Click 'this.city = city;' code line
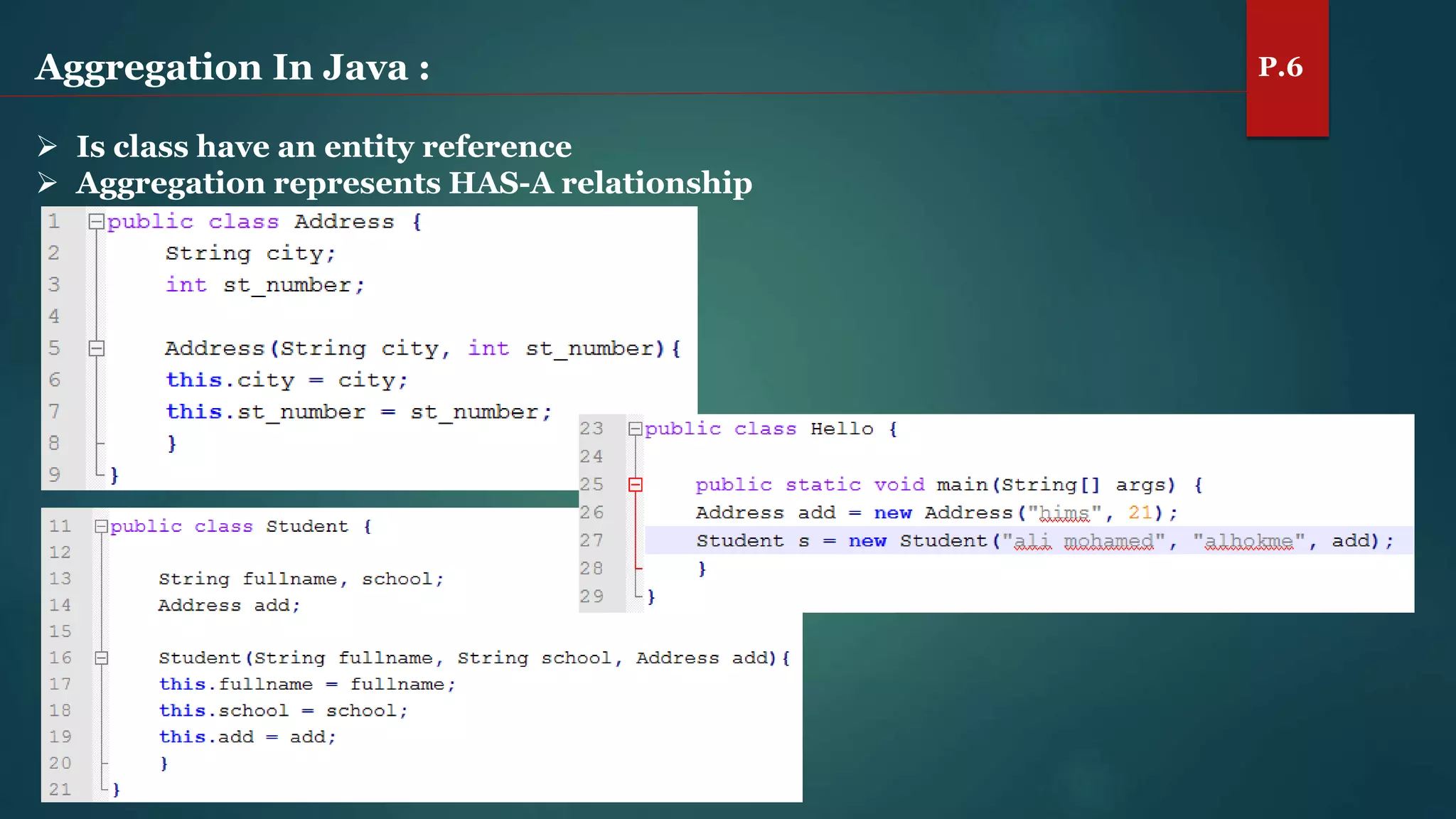The width and height of the screenshot is (1456, 819). click(x=287, y=380)
